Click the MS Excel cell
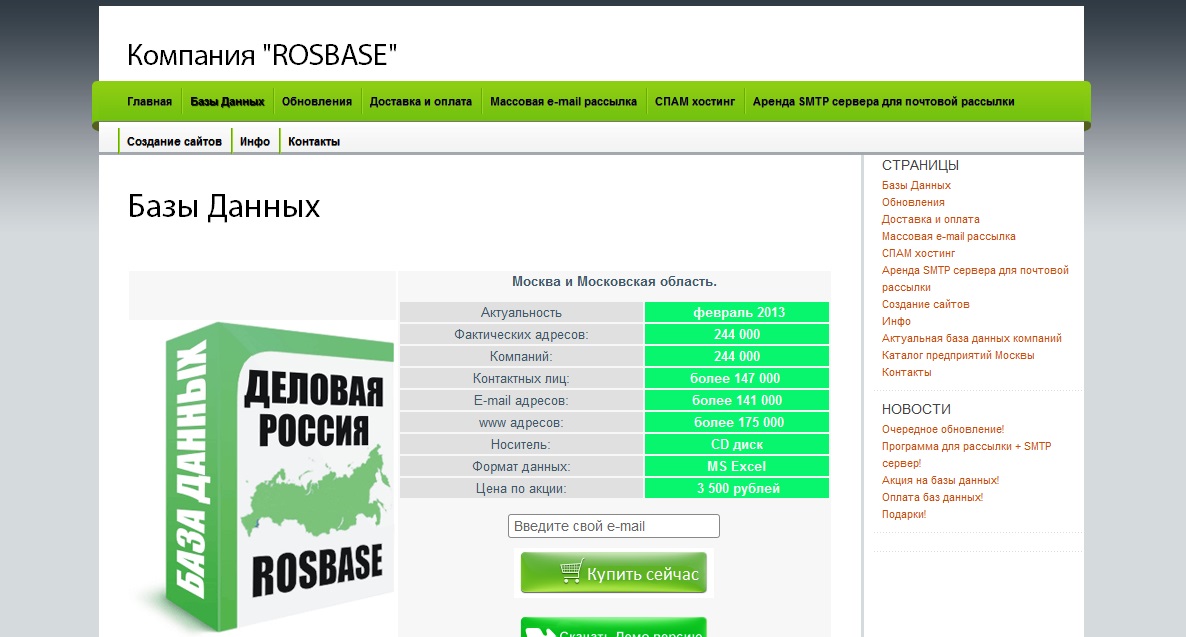The height and width of the screenshot is (637, 1186). [737, 466]
